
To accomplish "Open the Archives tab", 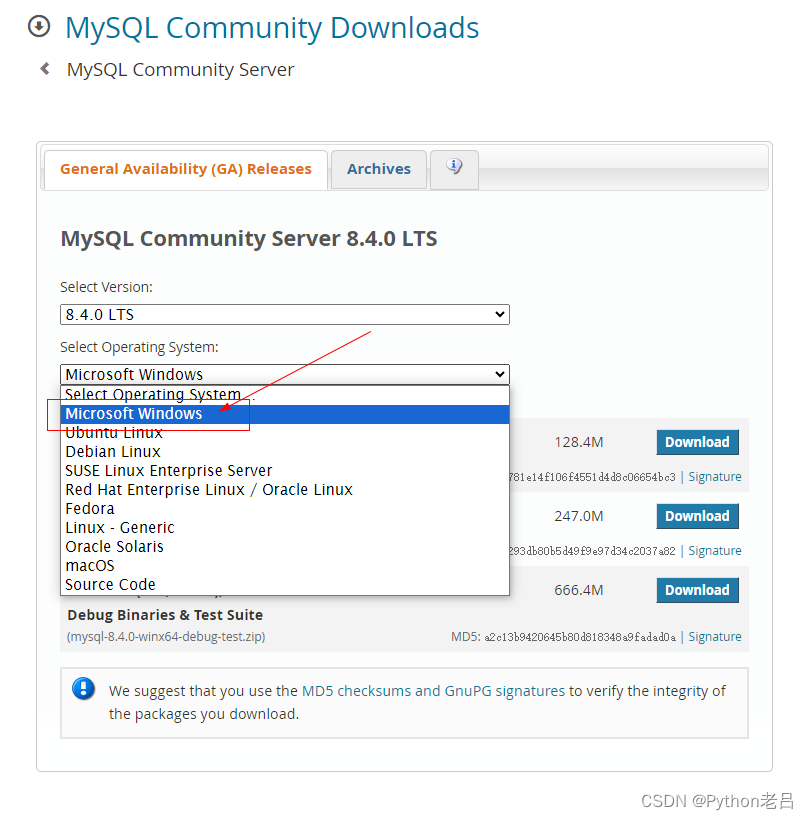I will point(379,169).
